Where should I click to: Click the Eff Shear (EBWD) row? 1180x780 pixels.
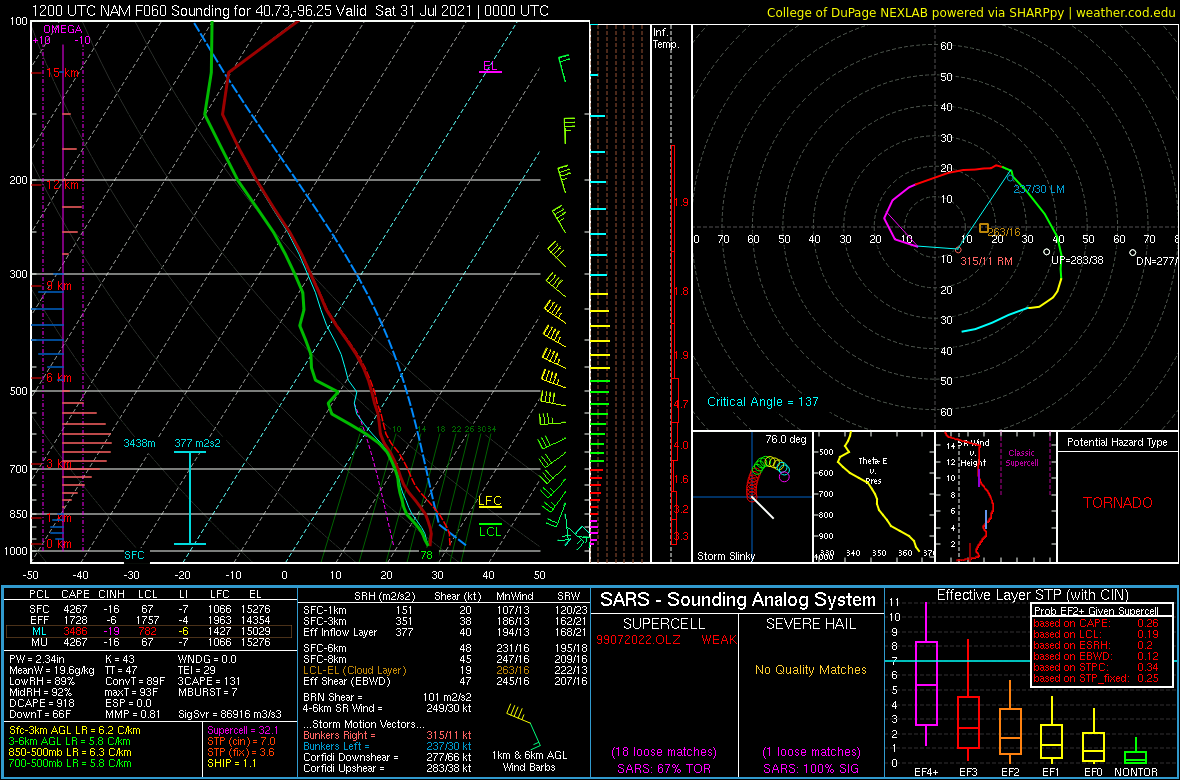[446, 681]
